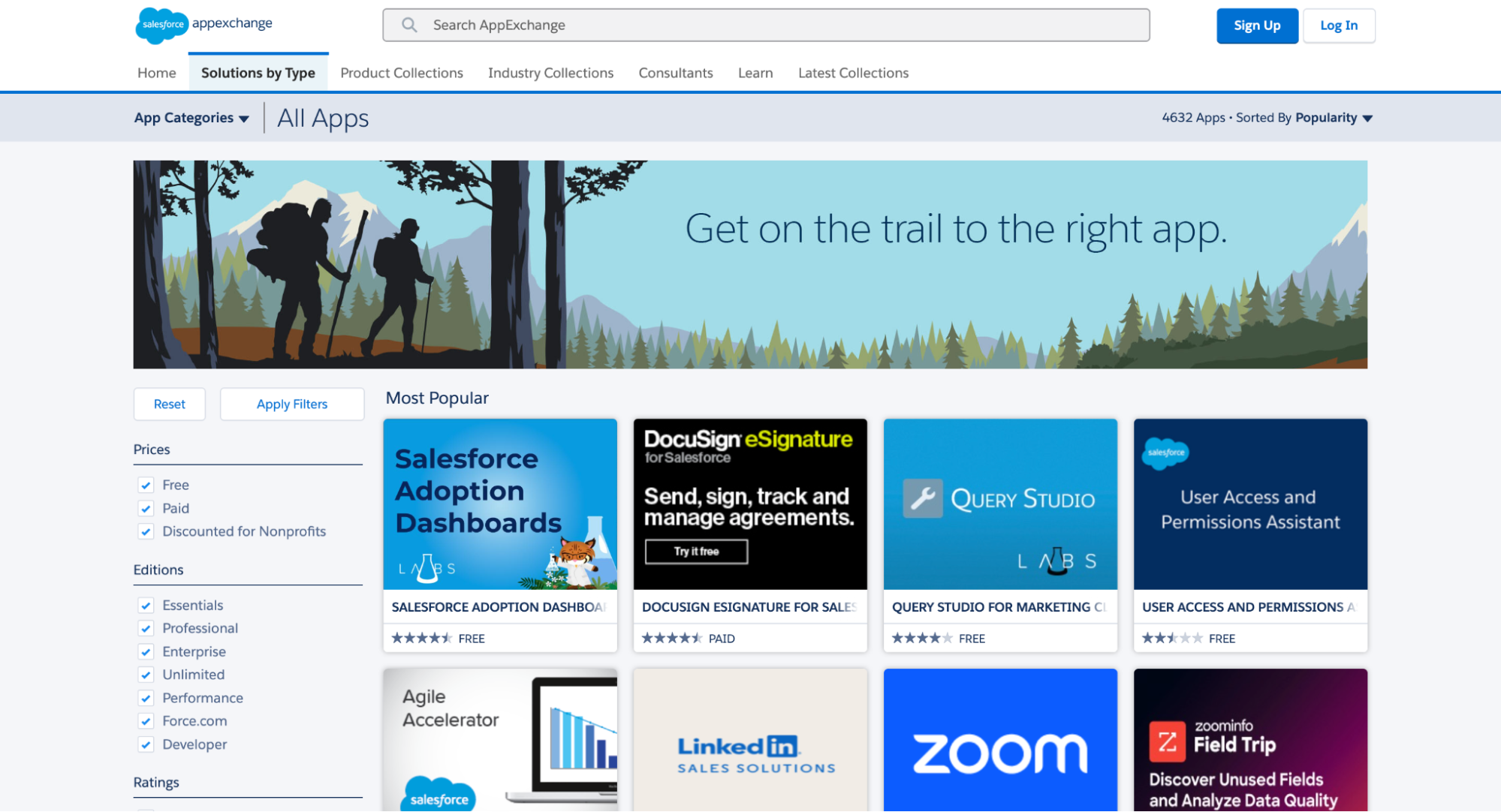This screenshot has width=1501, height=812.
Task: Click FREE label on User Access card
Action: (1222, 639)
